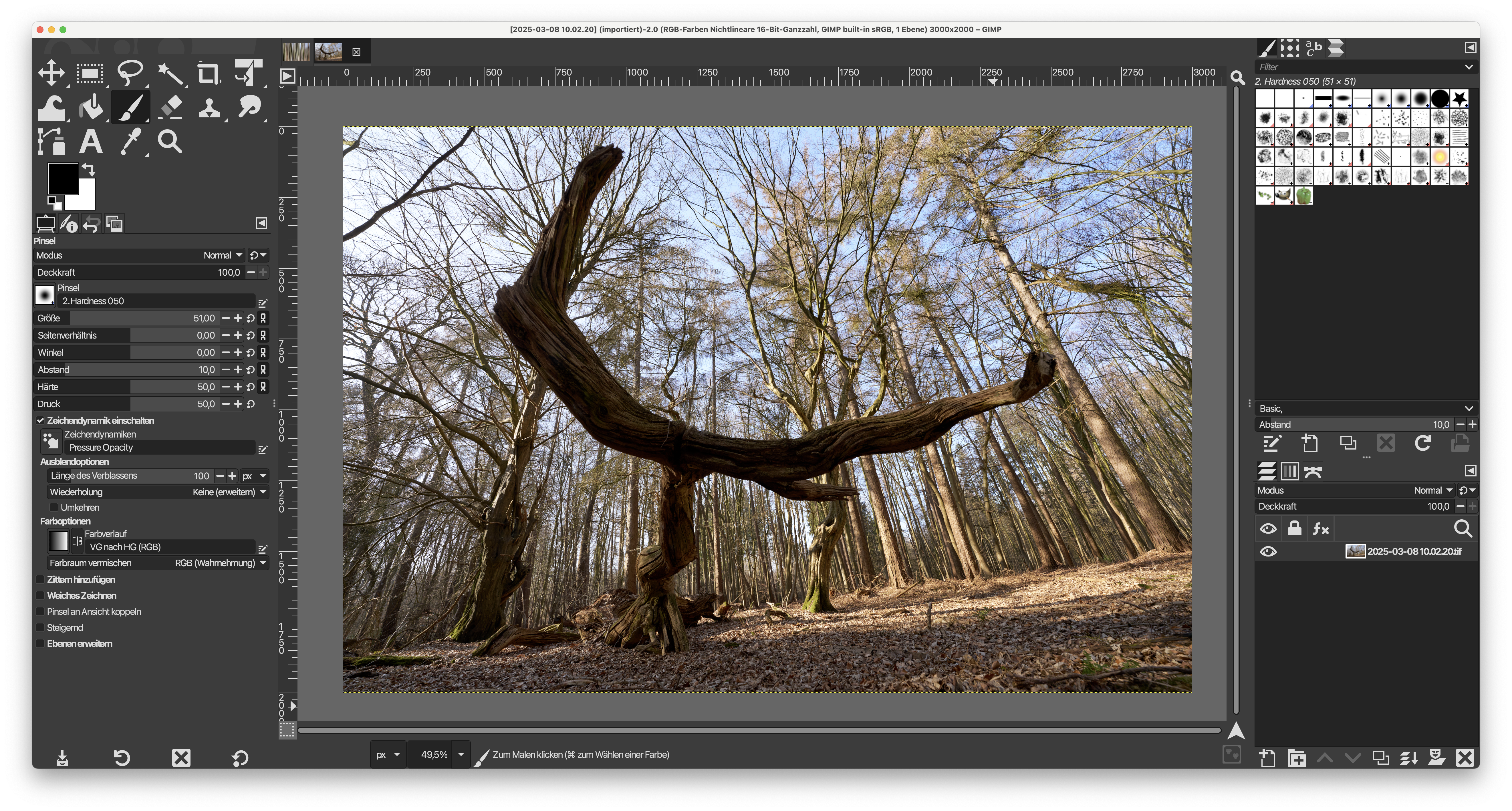Click the swap foreground/background colors arrow
This screenshot has height=811, width=1512.
coord(89,170)
